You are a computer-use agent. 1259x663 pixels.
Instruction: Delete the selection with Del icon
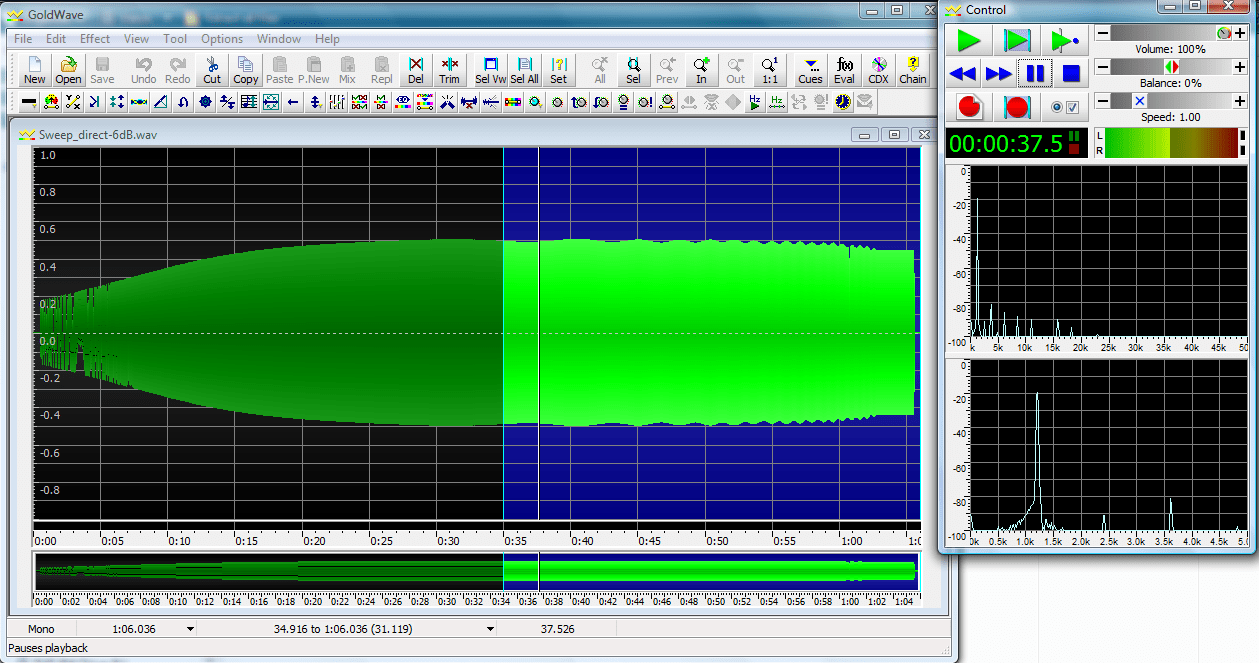tap(416, 69)
